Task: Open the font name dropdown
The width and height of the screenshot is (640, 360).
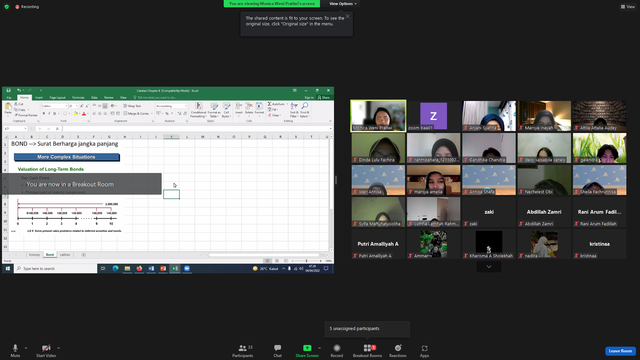Action: 66,106
